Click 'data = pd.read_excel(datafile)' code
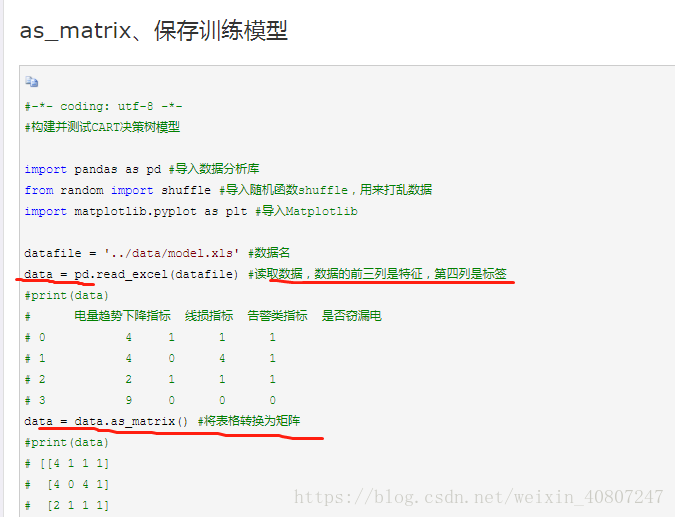This screenshot has width=675, height=517. [131, 274]
